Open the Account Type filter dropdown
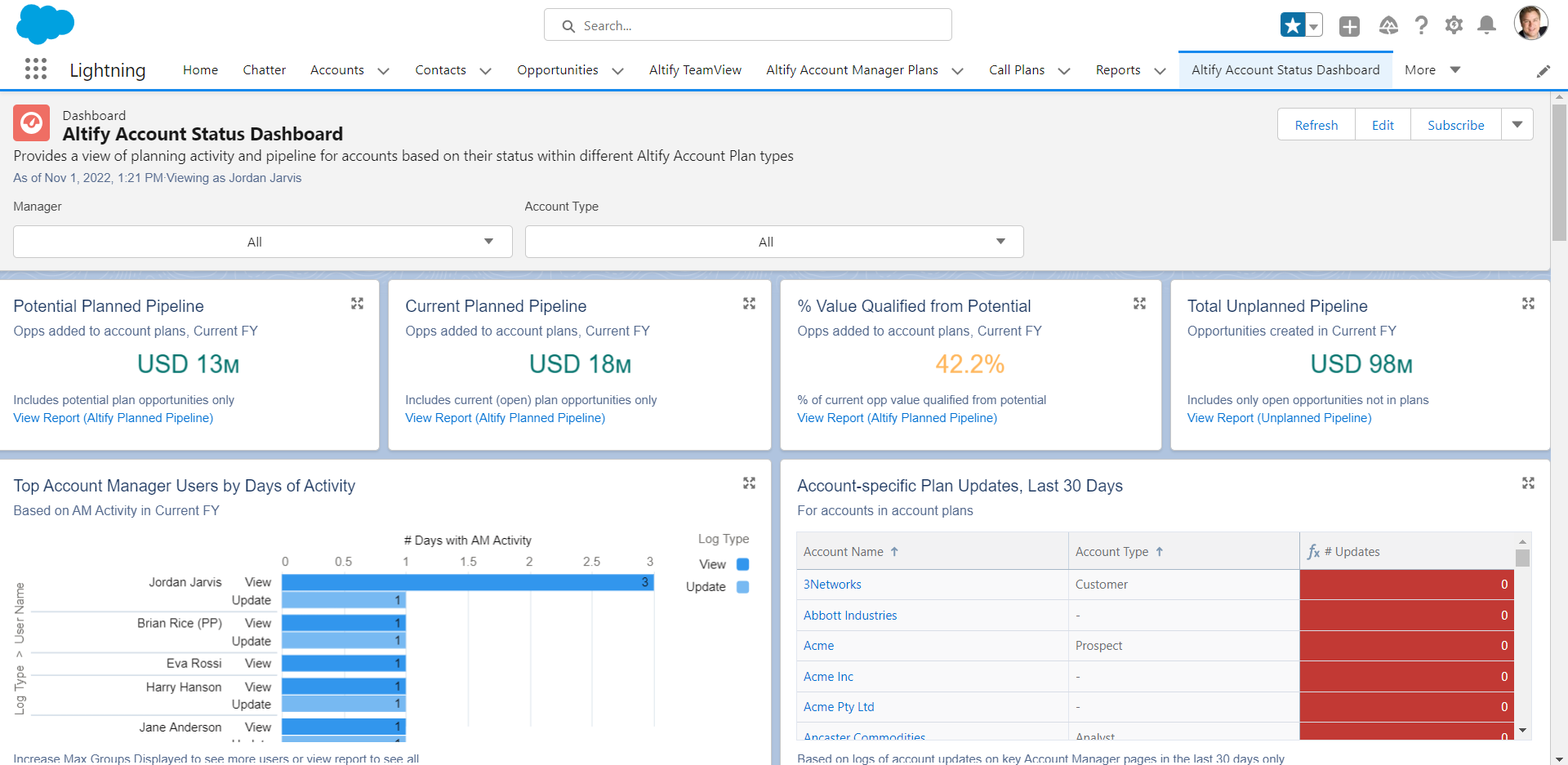 pos(773,242)
